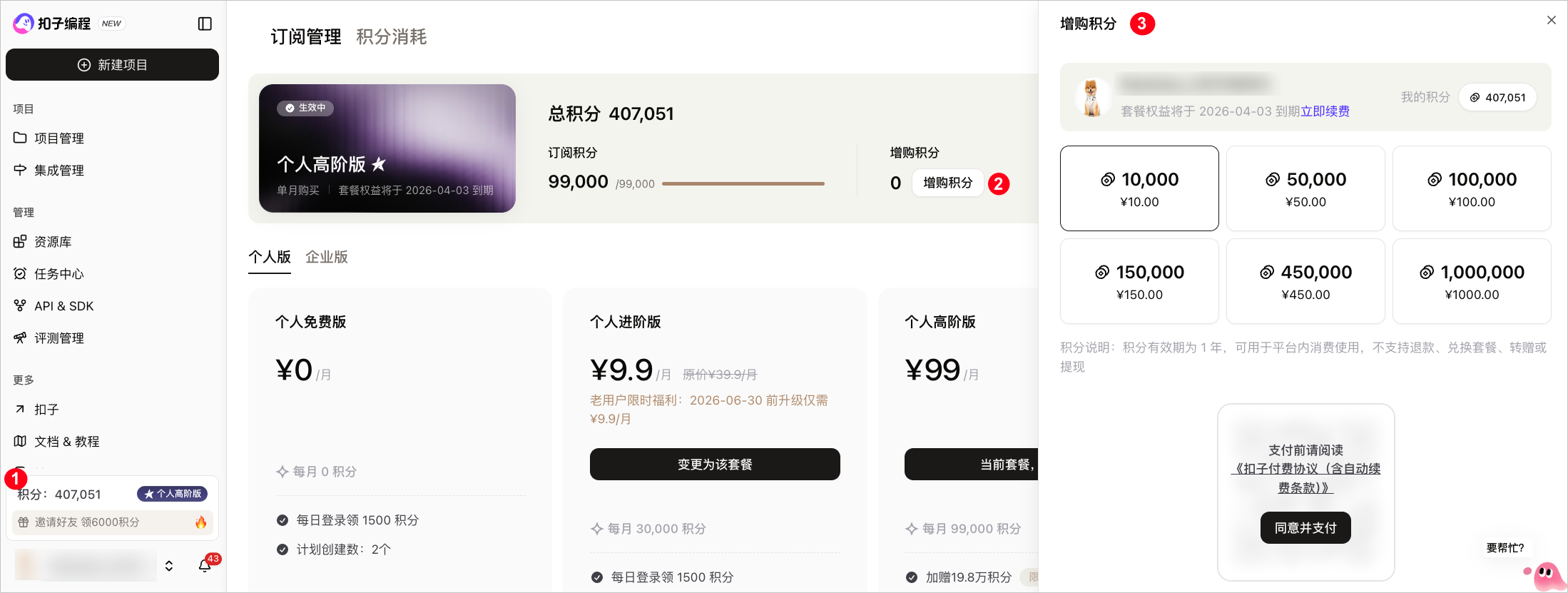1568x593 pixels.
Task: Switch to the 企业版 tab
Action: [x=327, y=257]
